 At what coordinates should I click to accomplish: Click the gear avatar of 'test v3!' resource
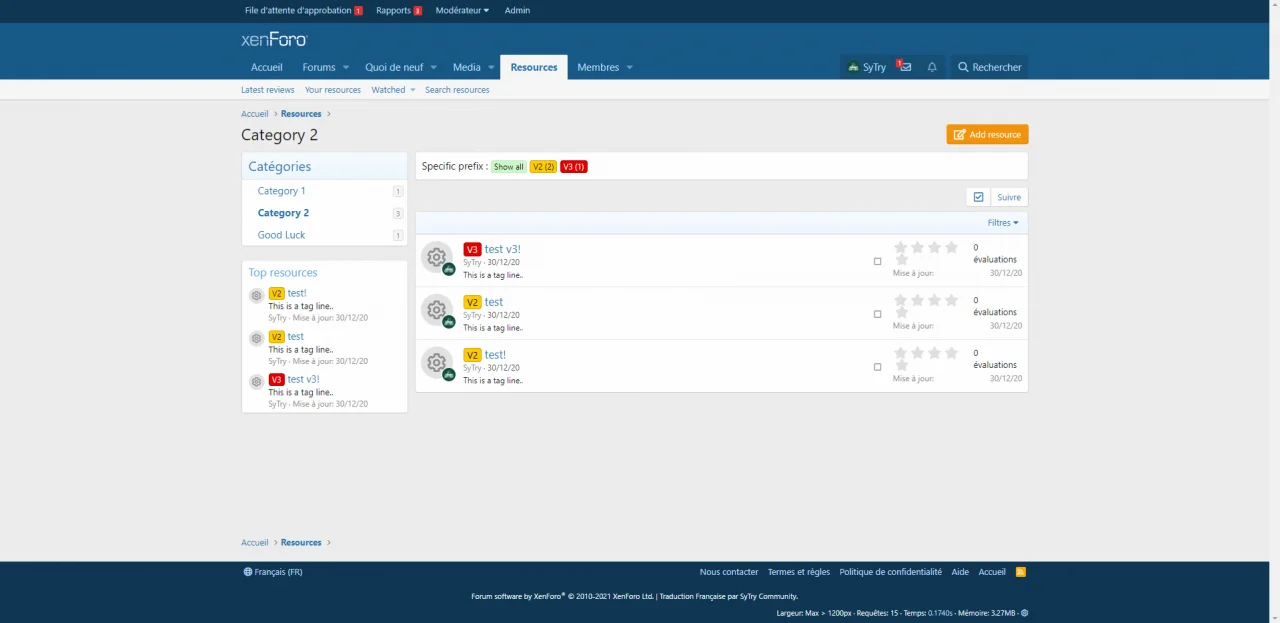click(436, 257)
